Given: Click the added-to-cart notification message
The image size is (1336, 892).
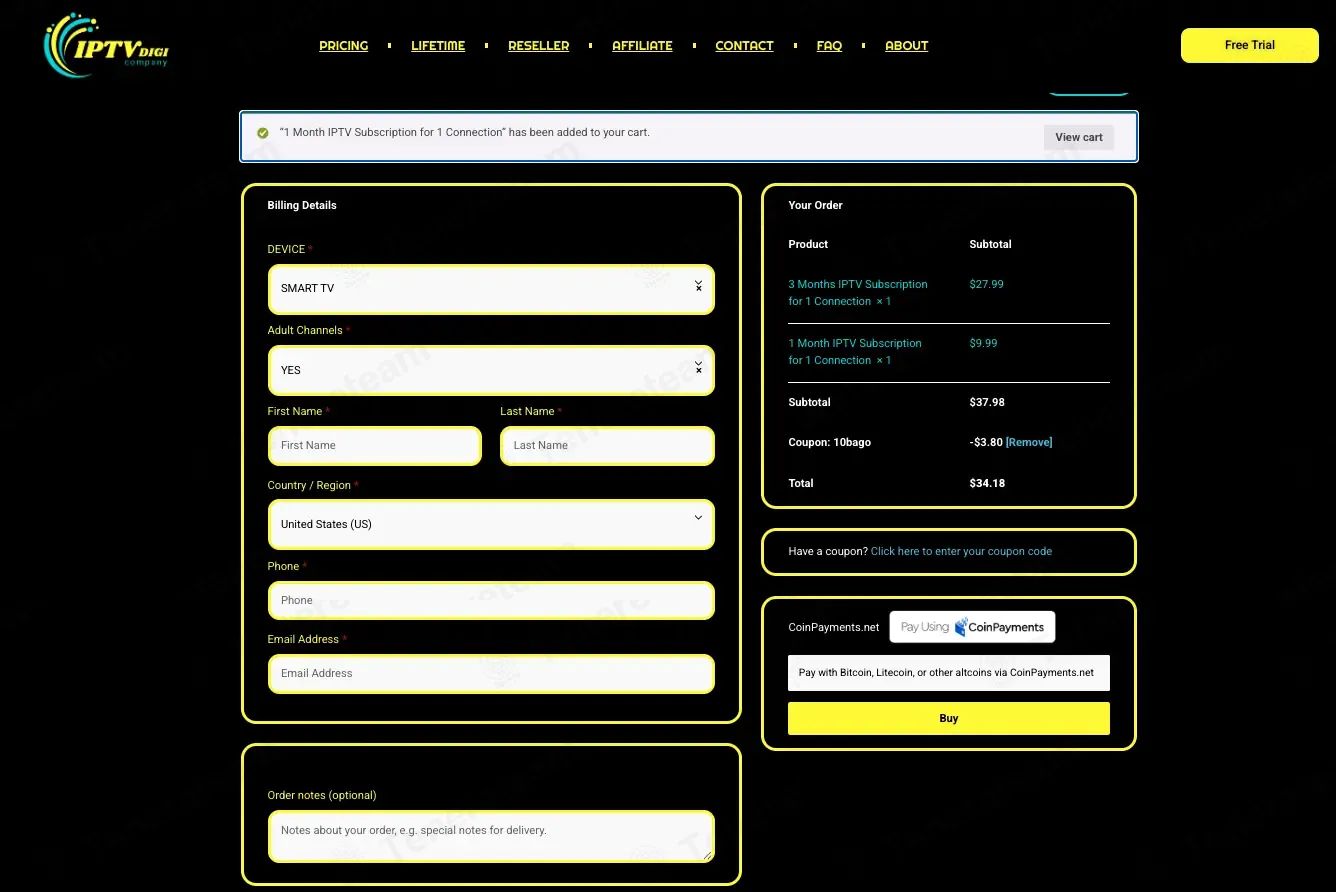Looking at the screenshot, I should (x=464, y=132).
